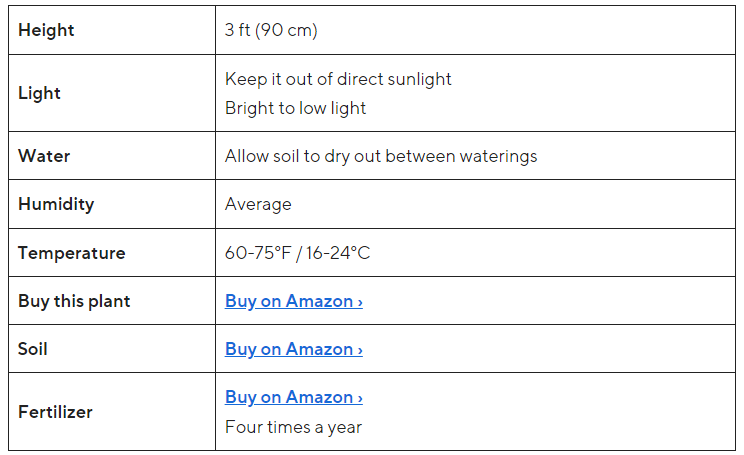Click the arrow chevron in the Soil row link

(x=360, y=350)
